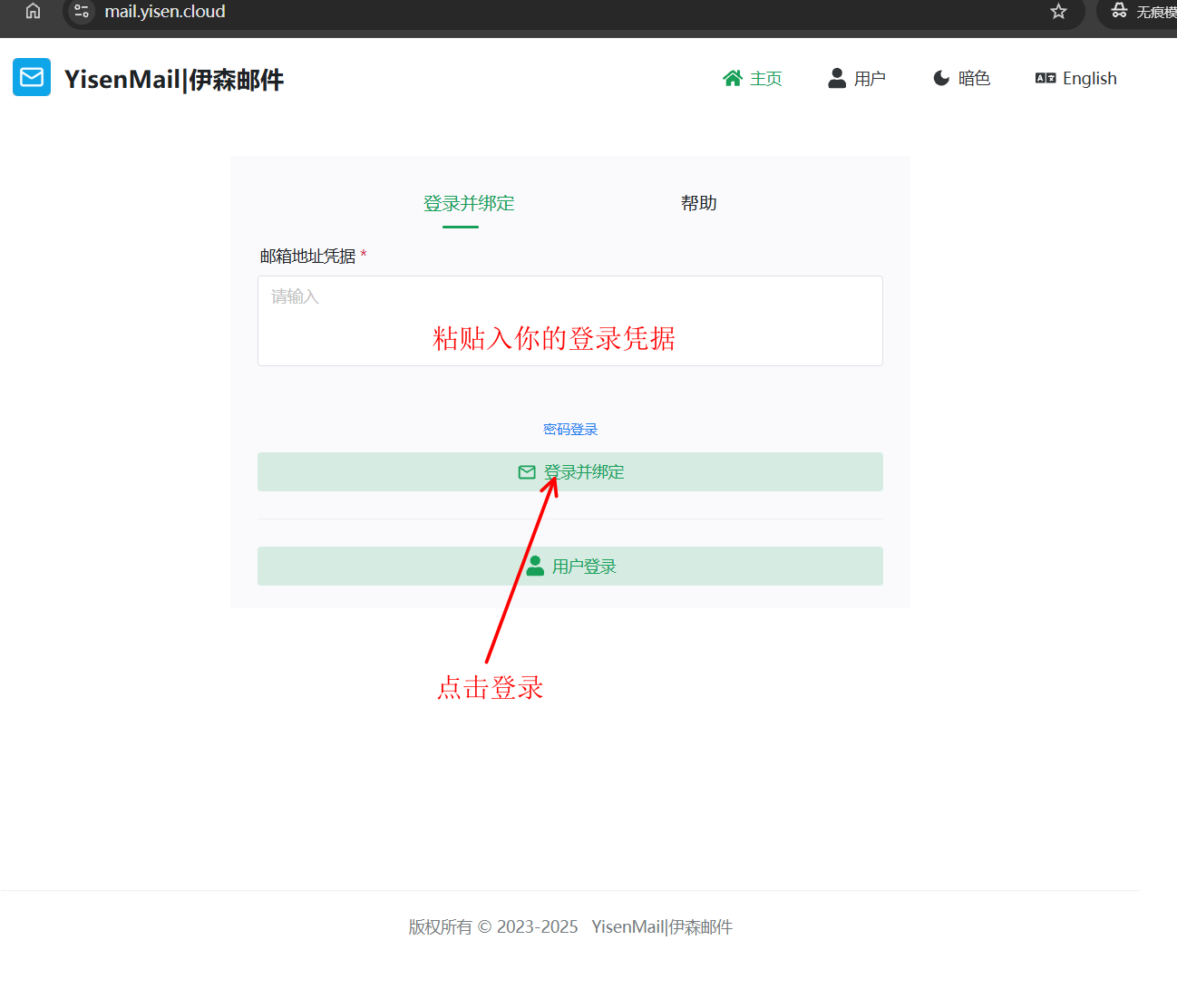
Task: Select the home icon next to 主页
Action: click(733, 77)
